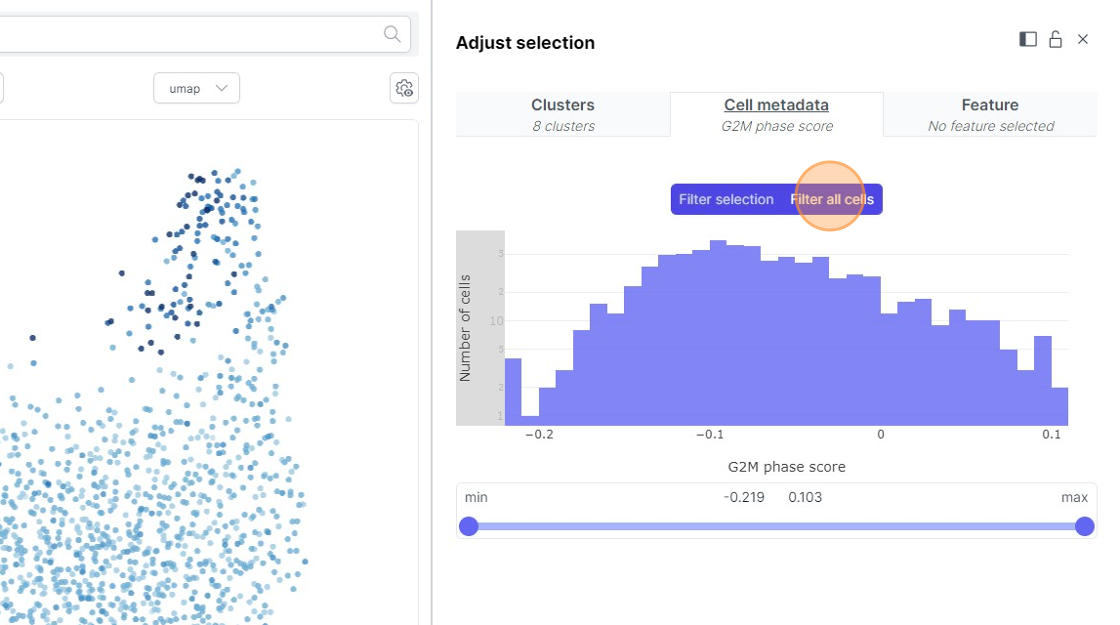
Task: Open the umap embedding dropdown
Action: point(196,88)
